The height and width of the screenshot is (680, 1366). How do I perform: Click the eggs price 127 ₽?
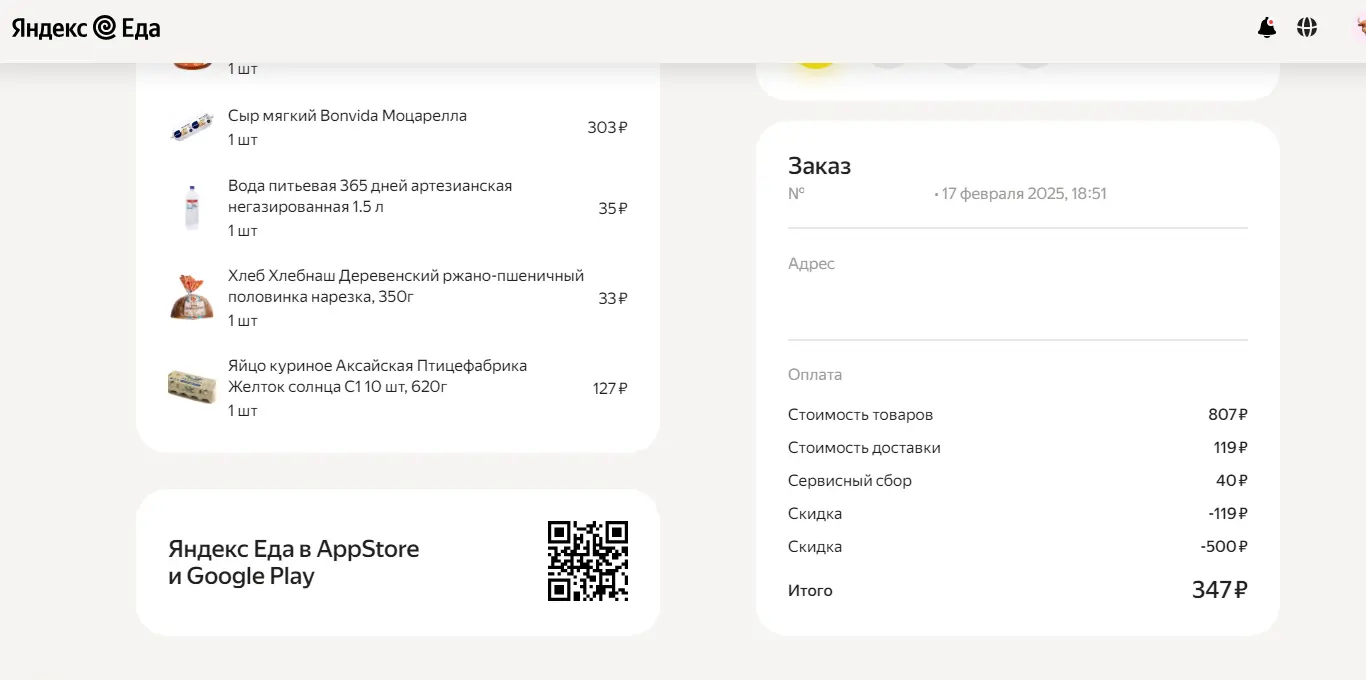coord(610,388)
